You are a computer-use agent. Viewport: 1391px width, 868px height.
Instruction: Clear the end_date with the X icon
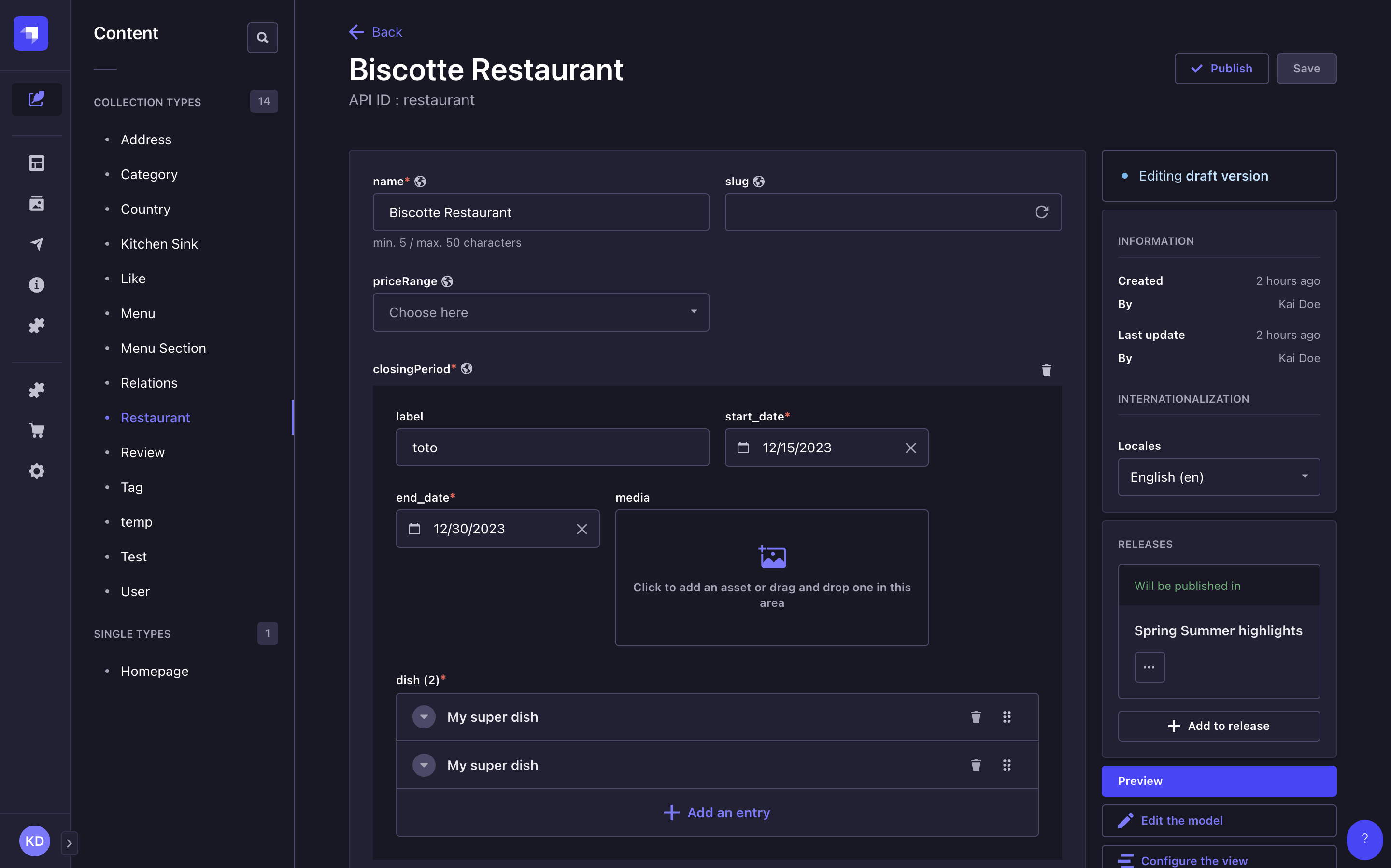click(582, 529)
